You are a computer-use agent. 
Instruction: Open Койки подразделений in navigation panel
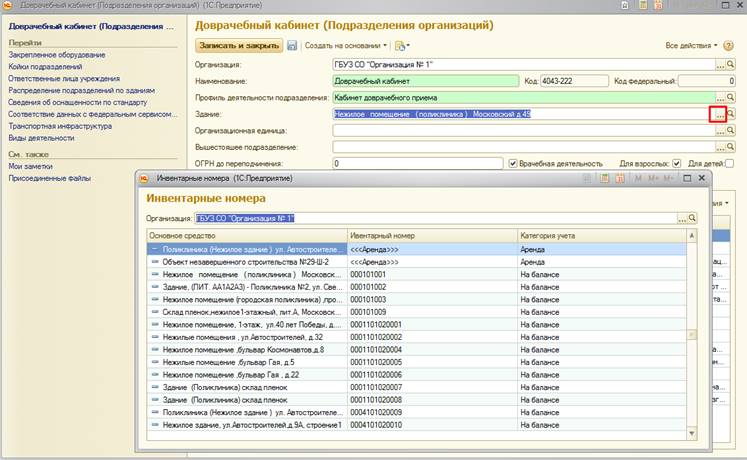(48, 66)
